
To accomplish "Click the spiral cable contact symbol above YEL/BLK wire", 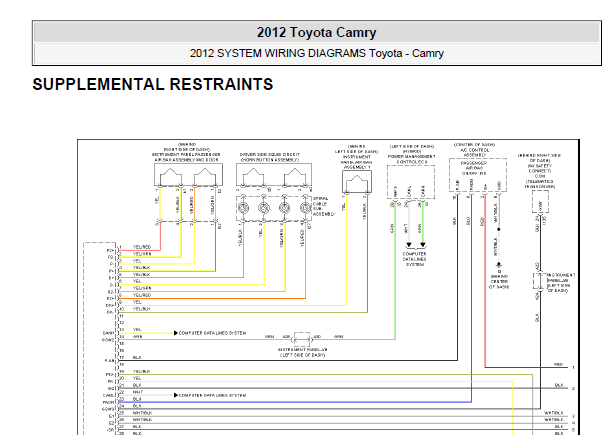I will 243,208.
